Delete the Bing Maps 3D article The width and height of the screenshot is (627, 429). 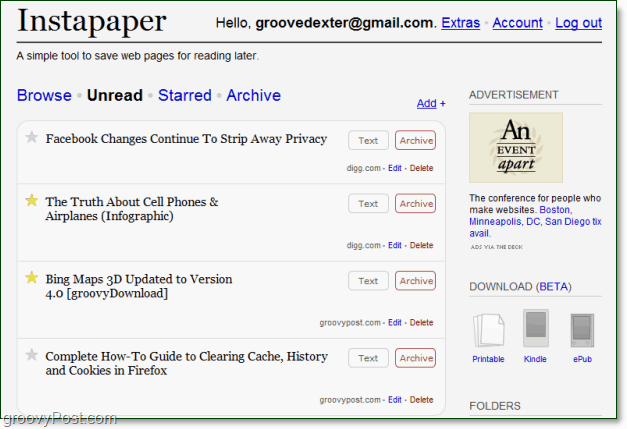[x=421, y=322]
